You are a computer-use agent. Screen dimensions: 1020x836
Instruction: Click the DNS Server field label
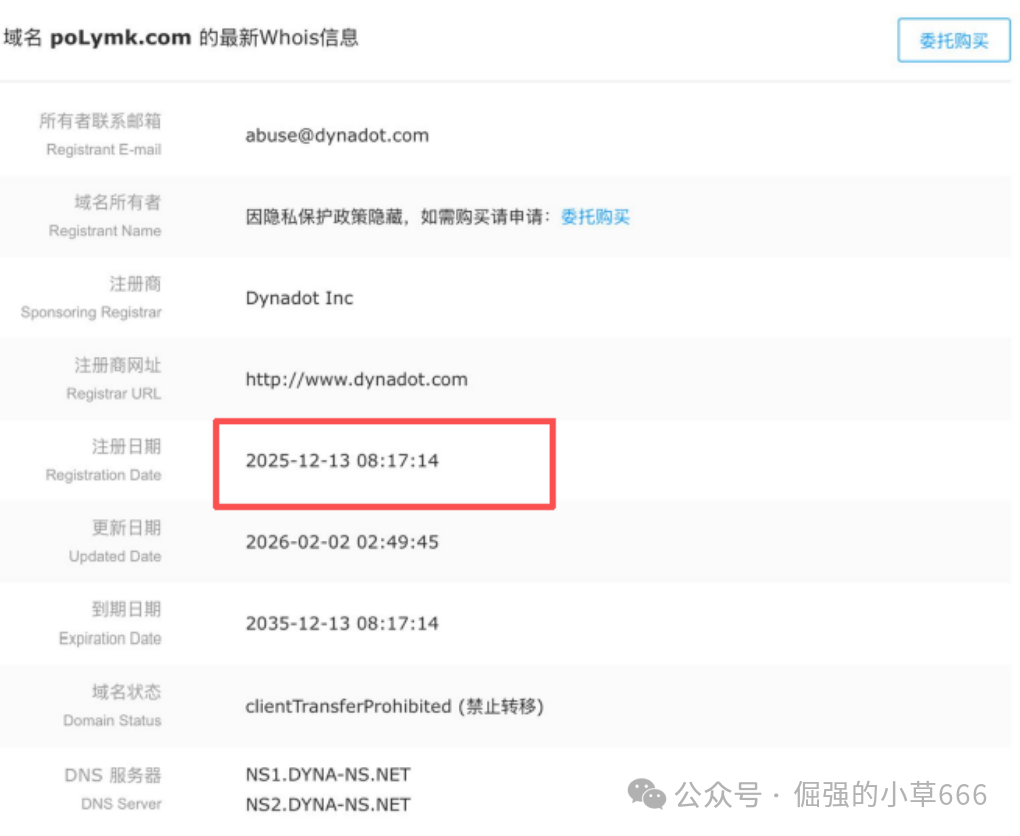tap(121, 804)
